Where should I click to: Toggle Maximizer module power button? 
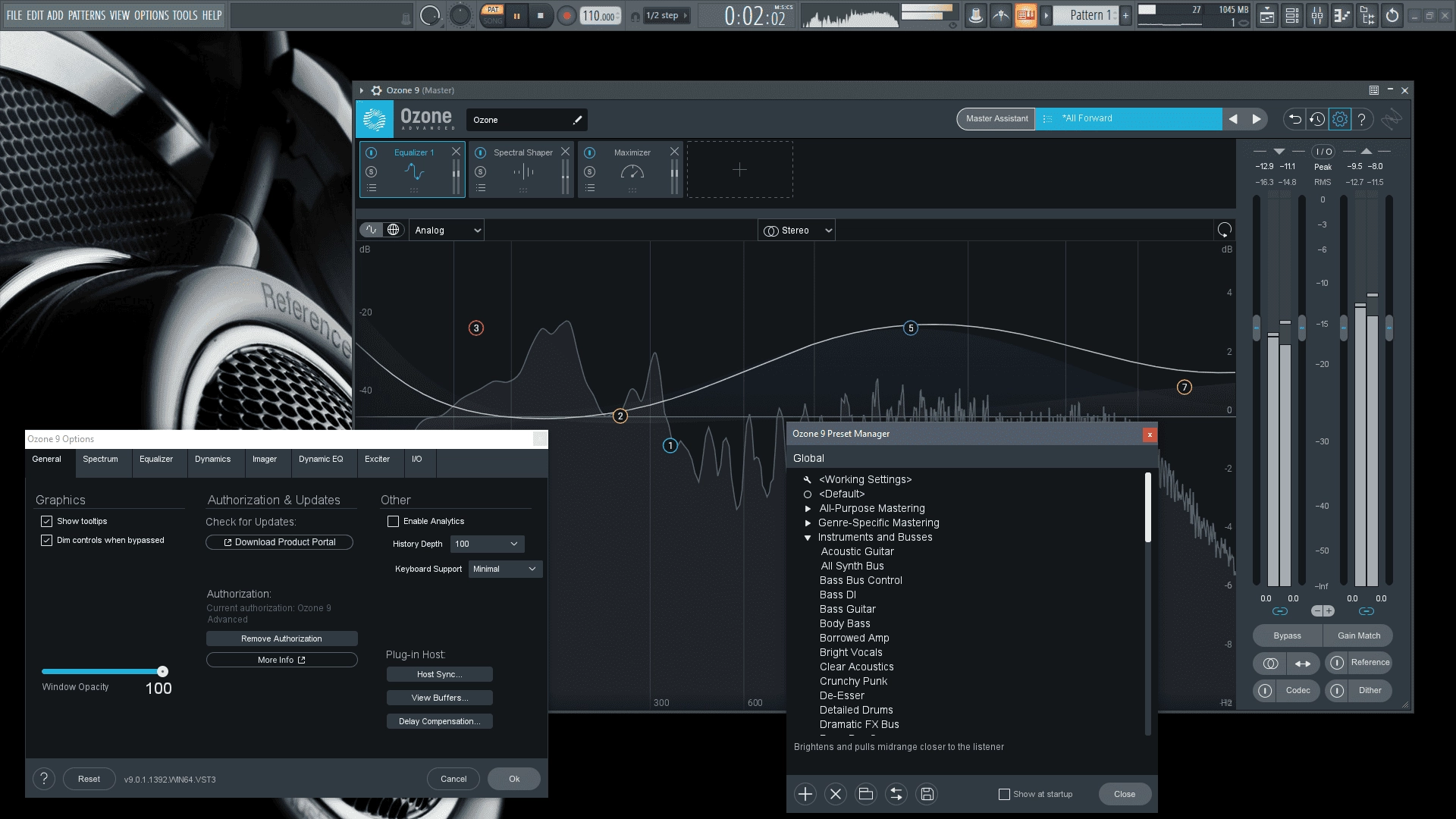tap(590, 153)
